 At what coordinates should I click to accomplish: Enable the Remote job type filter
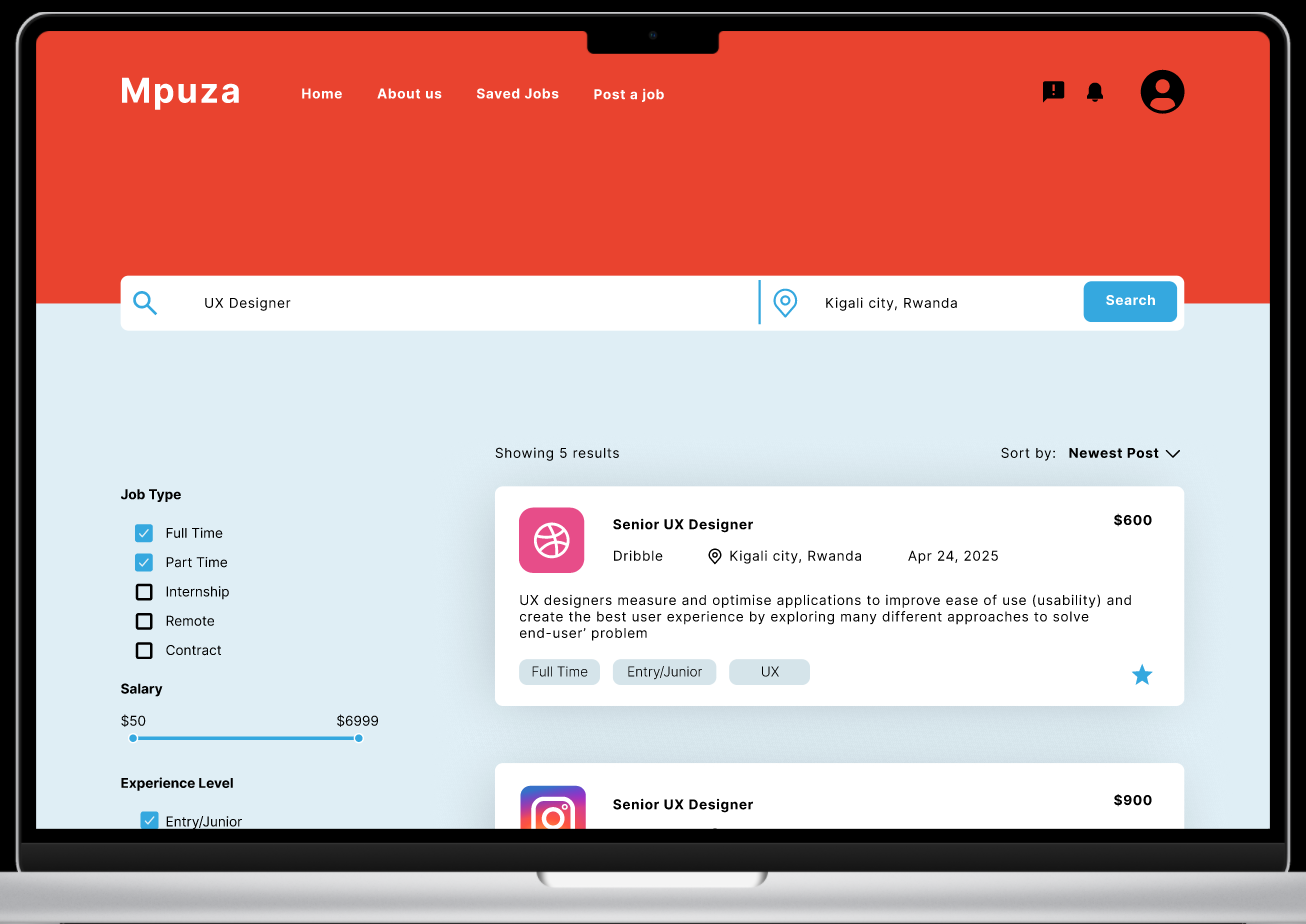144,621
